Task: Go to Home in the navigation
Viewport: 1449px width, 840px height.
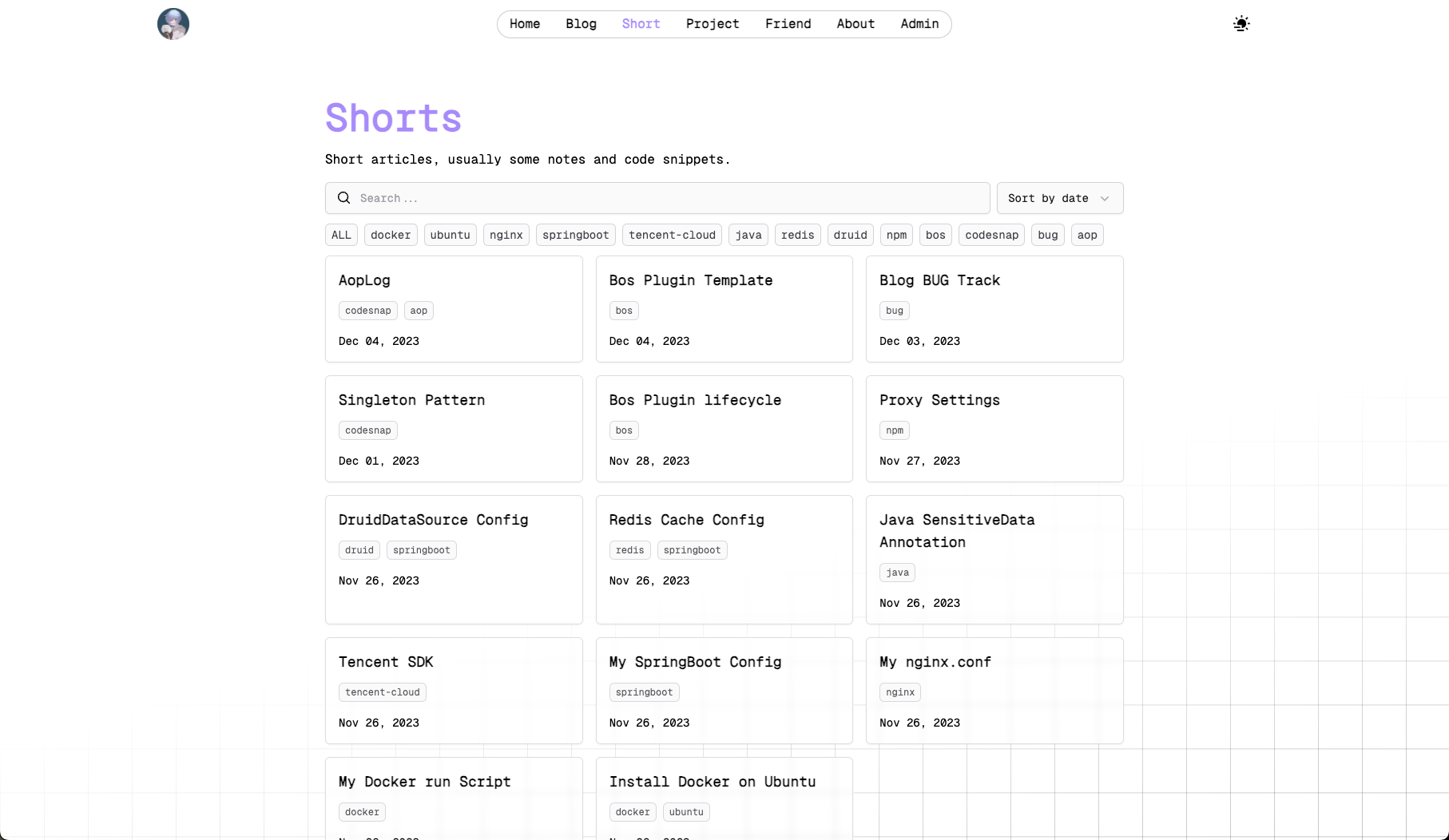Action: (x=525, y=24)
